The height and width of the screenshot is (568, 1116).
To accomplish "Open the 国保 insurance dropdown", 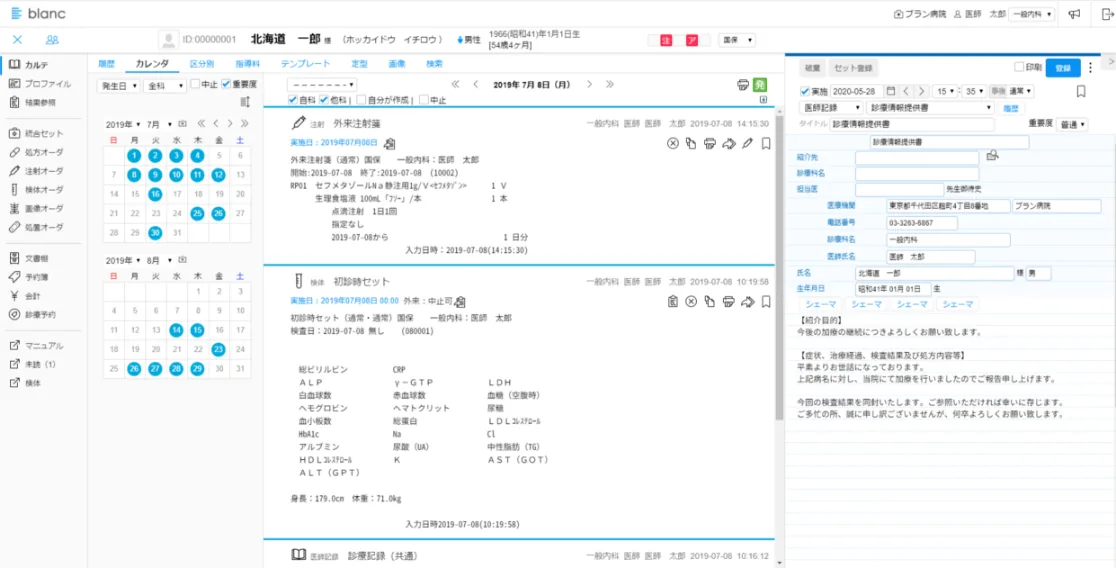I will [x=737, y=41].
